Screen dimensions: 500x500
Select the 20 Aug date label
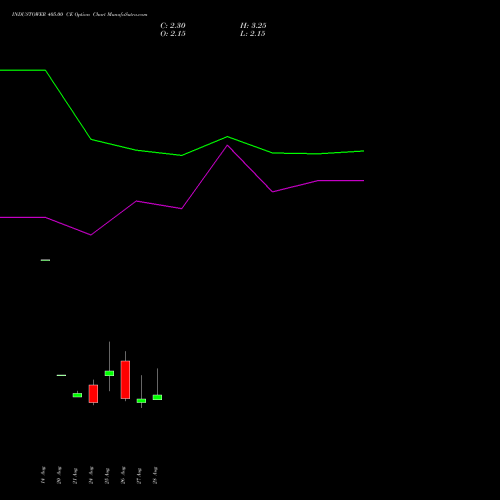pyautogui.click(x=59, y=475)
